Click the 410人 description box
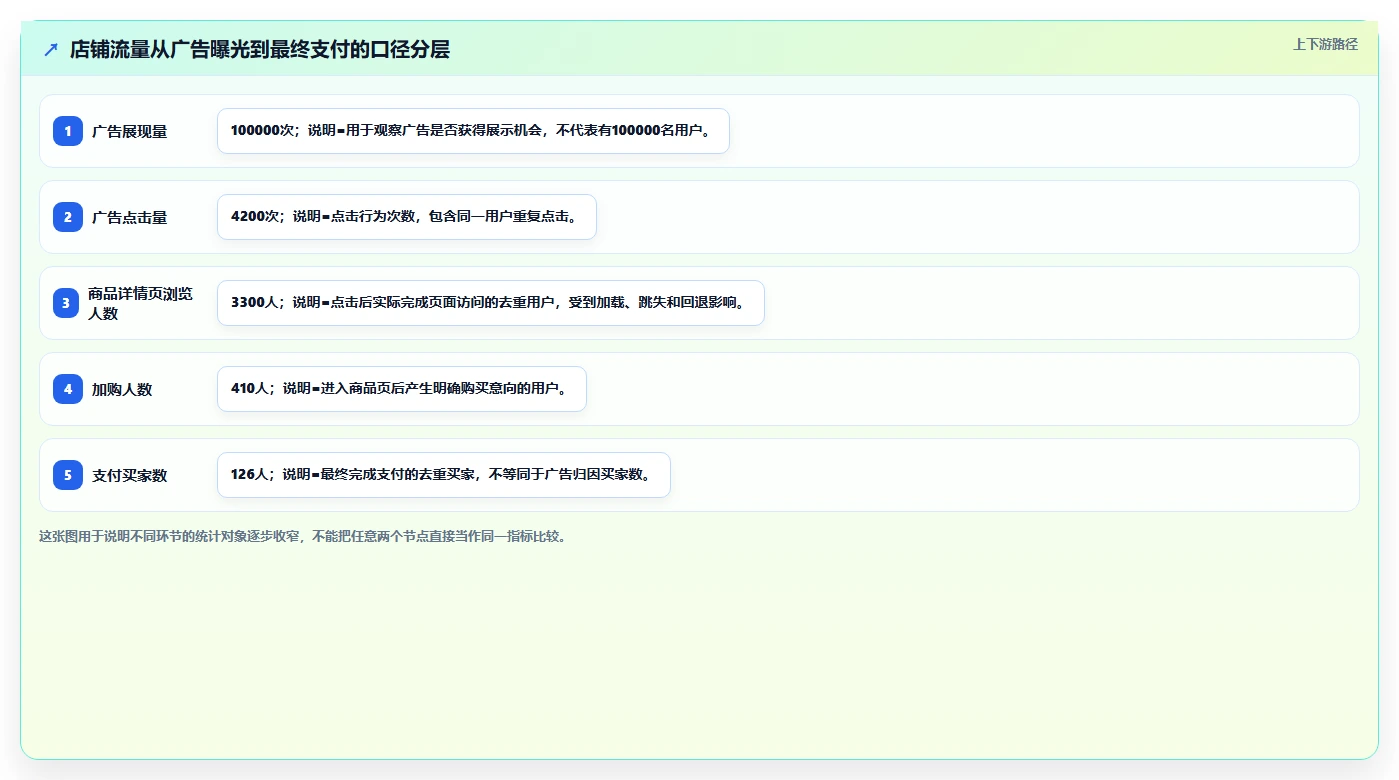The image size is (1399, 780). (402, 389)
